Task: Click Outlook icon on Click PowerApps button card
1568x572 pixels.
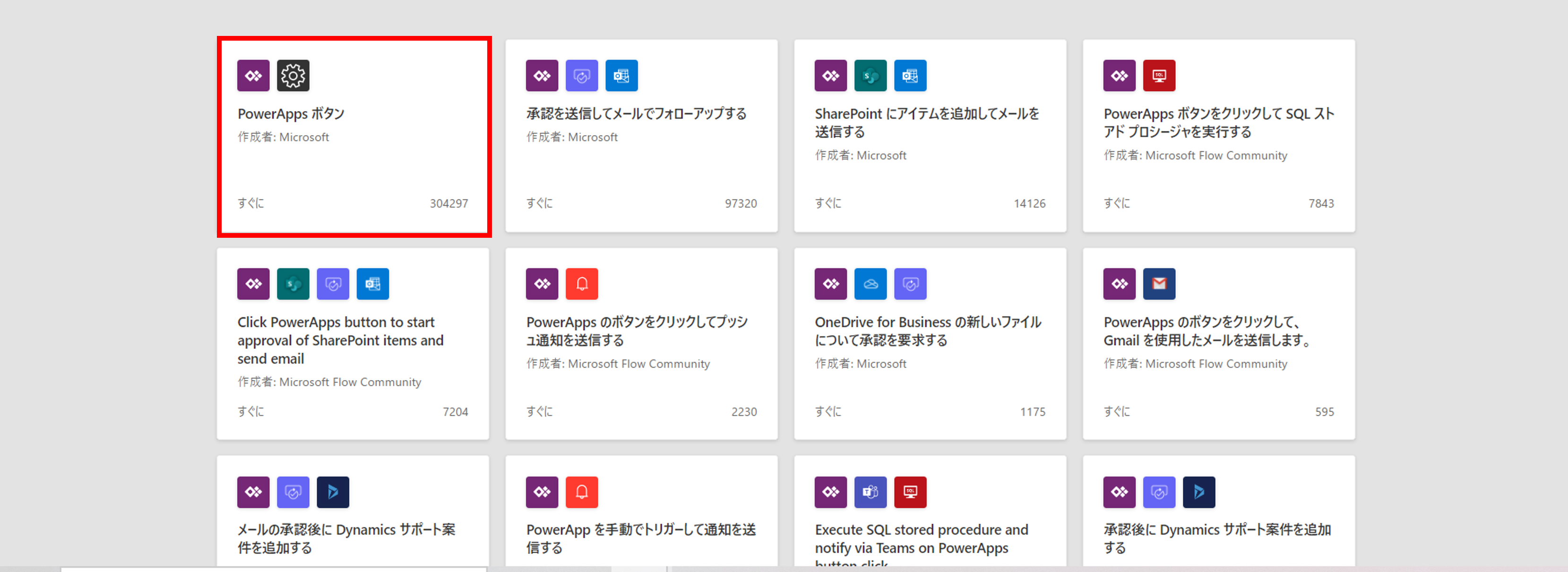Action: [x=372, y=284]
